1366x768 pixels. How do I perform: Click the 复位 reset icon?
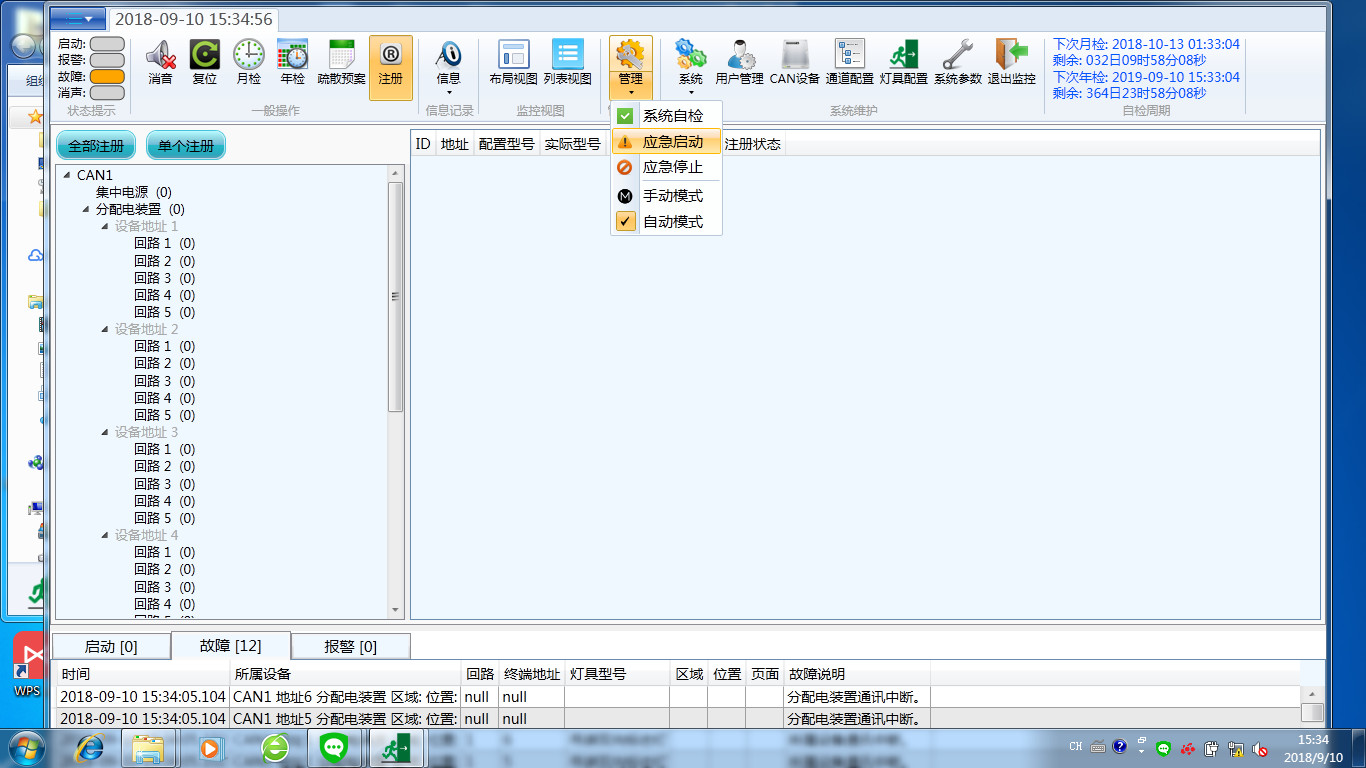click(204, 62)
